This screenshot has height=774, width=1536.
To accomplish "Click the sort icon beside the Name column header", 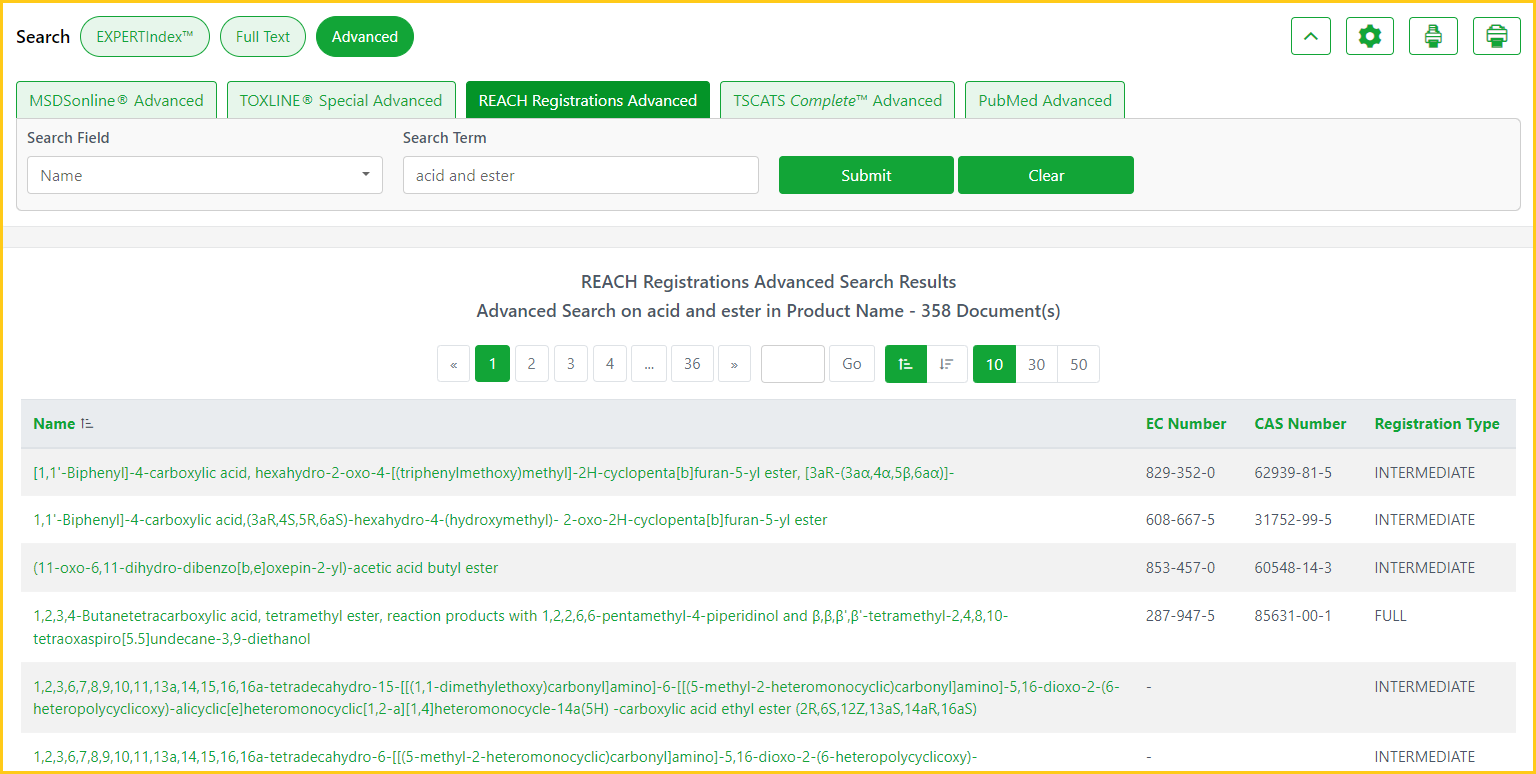I will pos(87,424).
